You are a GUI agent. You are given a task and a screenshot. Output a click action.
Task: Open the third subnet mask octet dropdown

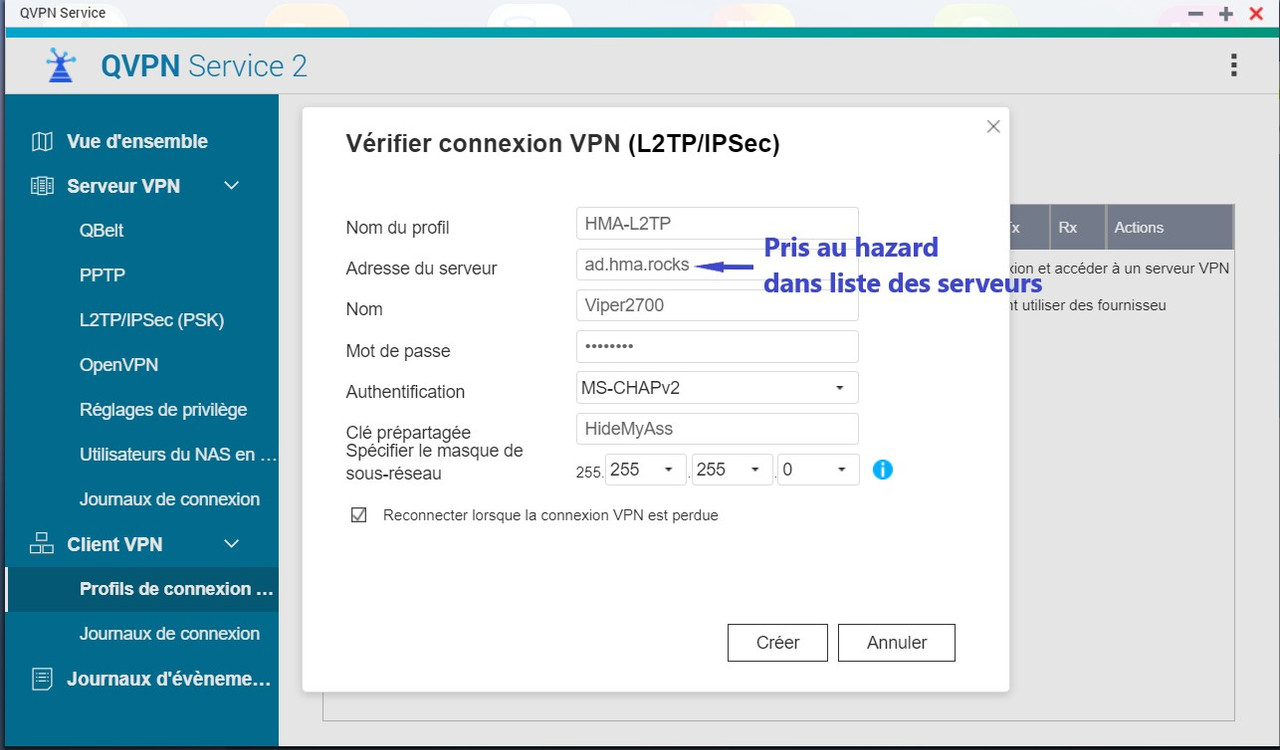pyautogui.click(x=732, y=469)
